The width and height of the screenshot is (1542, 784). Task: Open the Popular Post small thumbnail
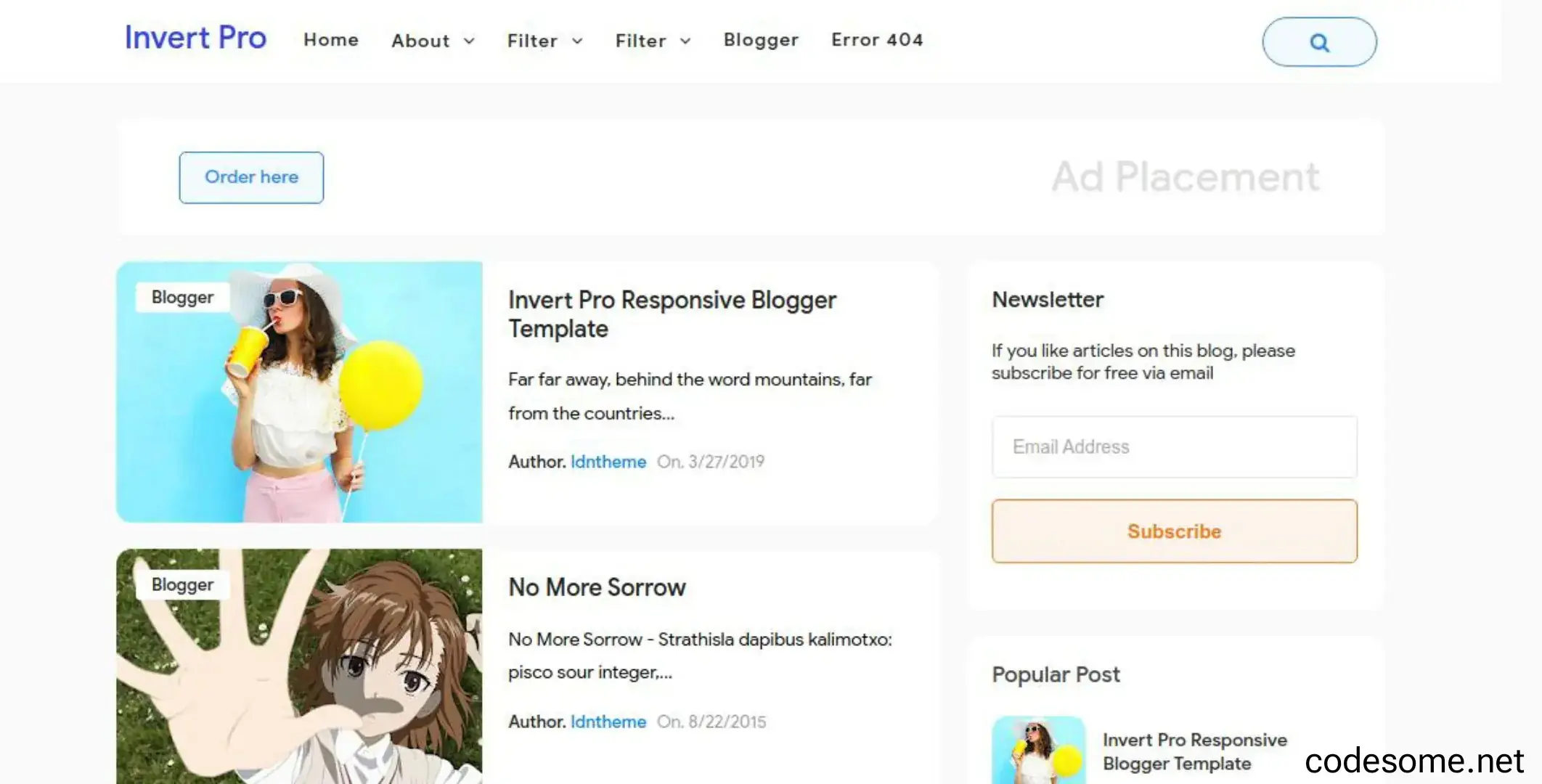1039,750
